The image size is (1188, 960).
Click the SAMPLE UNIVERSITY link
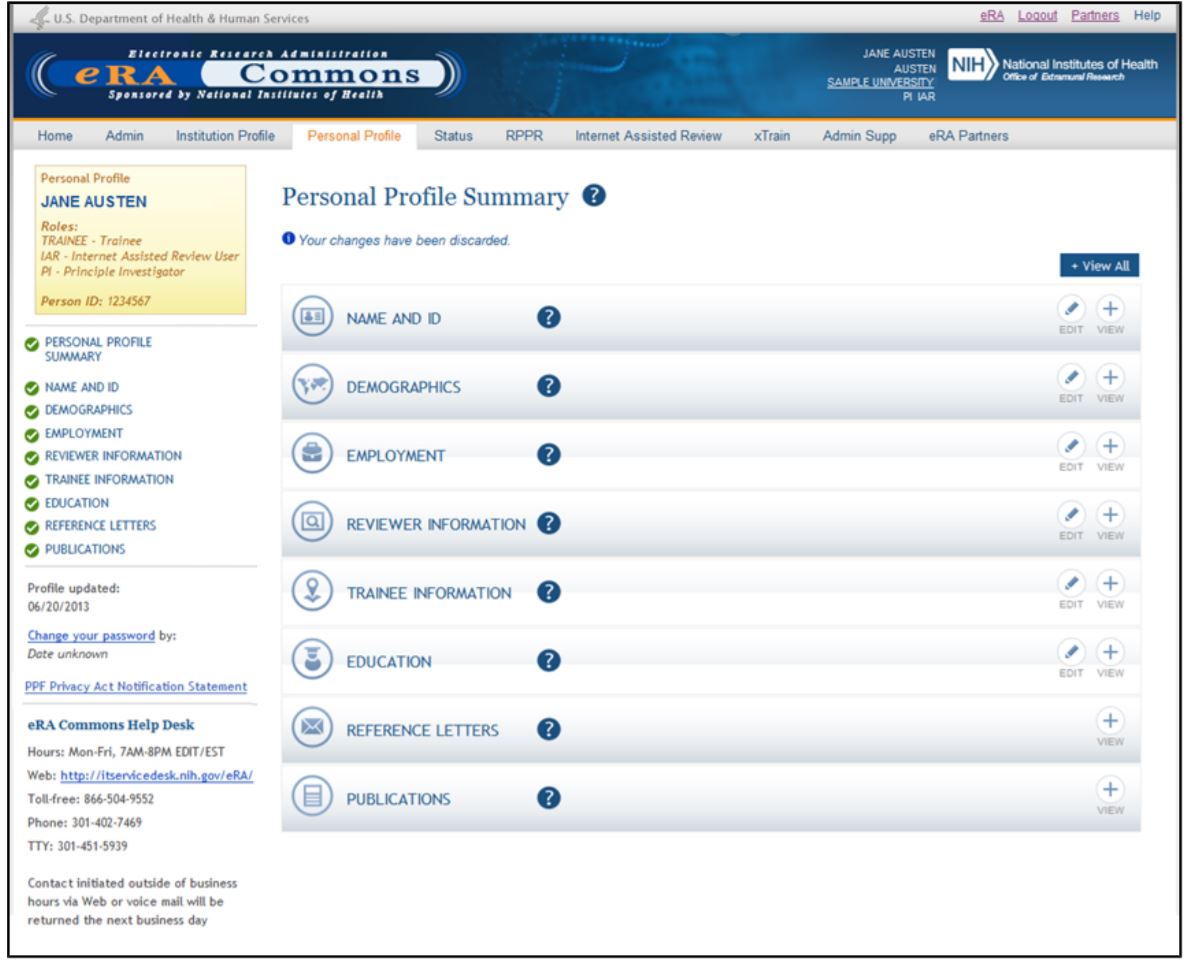coord(880,82)
